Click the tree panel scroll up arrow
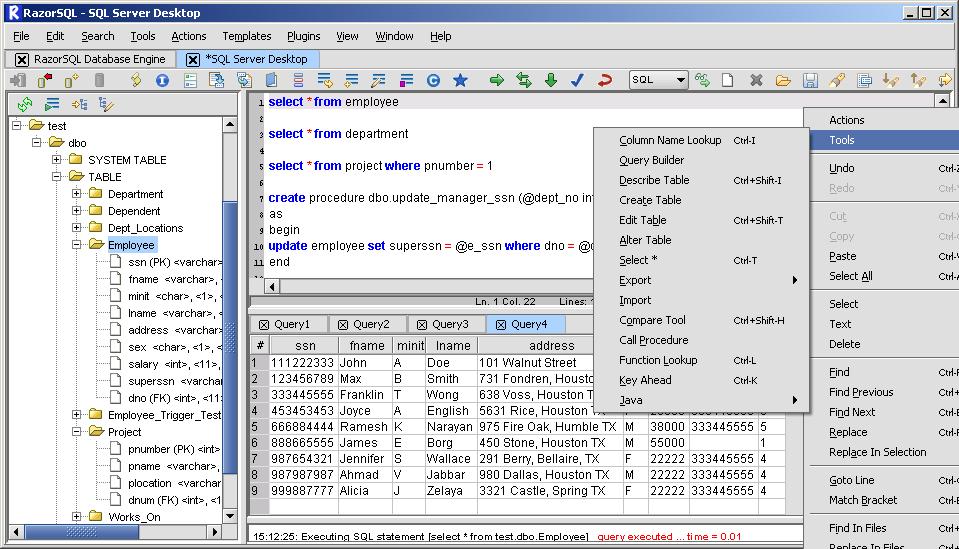 [x=230, y=125]
